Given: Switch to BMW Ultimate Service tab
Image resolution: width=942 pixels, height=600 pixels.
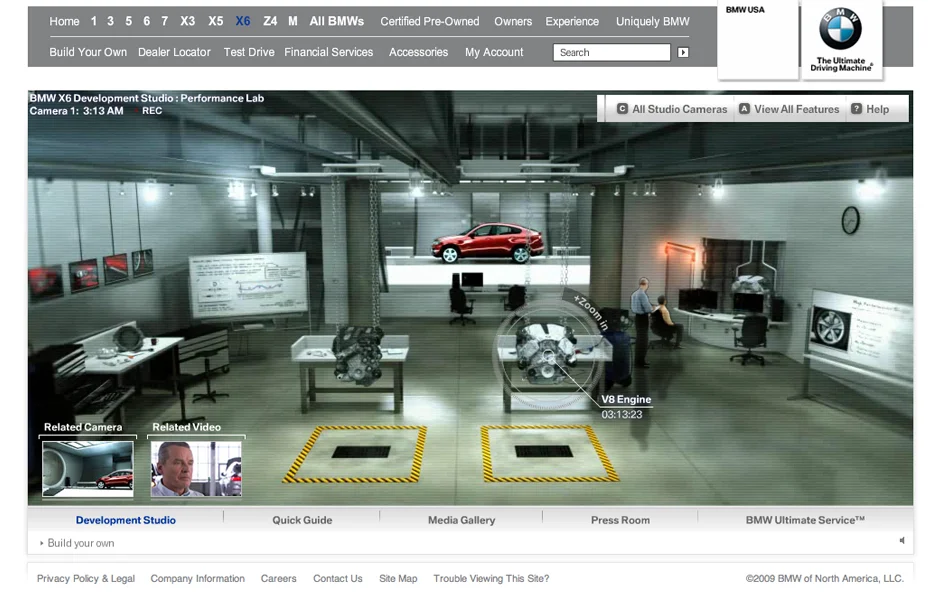Looking at the screenshot, I should click(805, 520).
